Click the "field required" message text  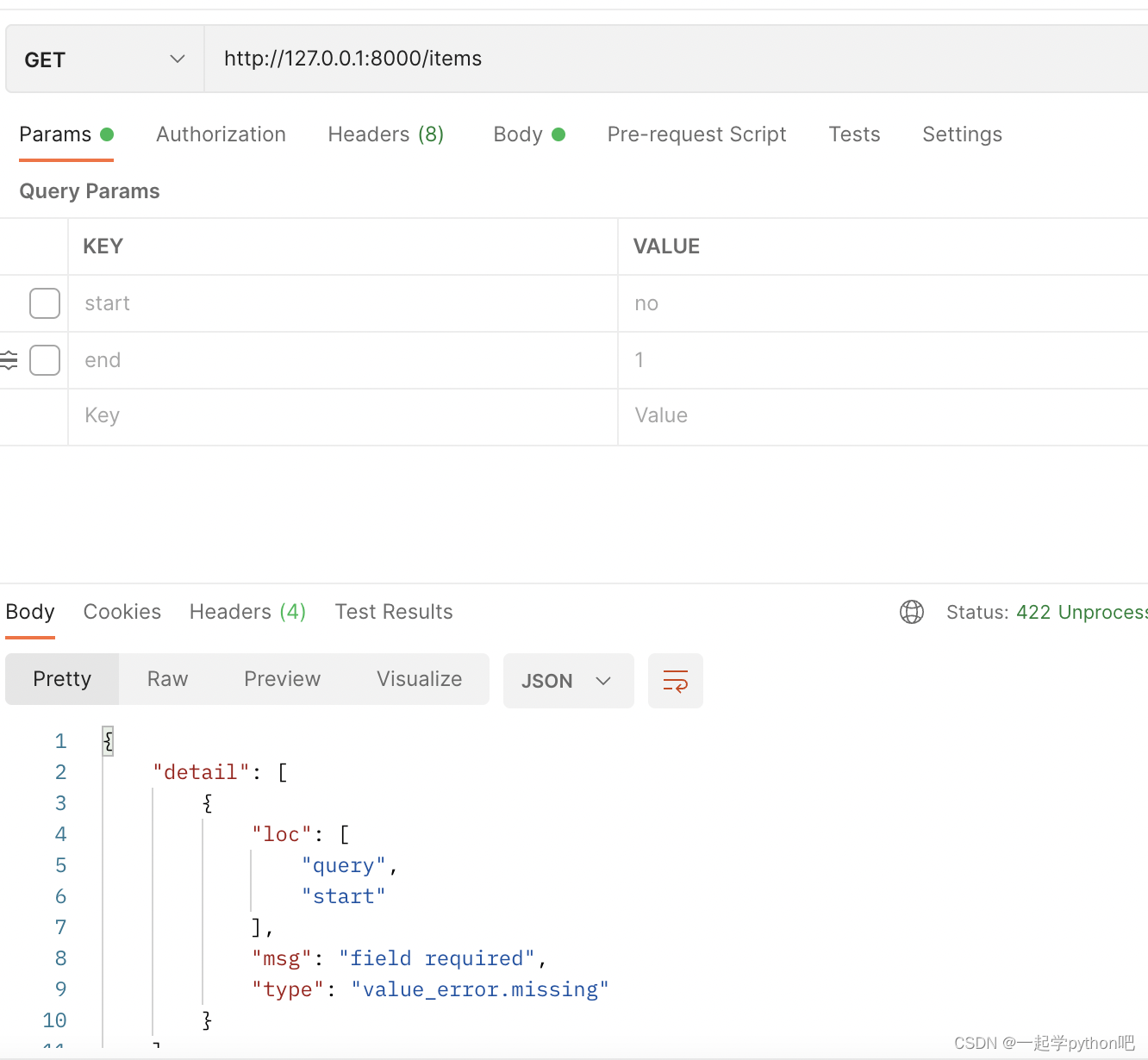tap(437, 958)
